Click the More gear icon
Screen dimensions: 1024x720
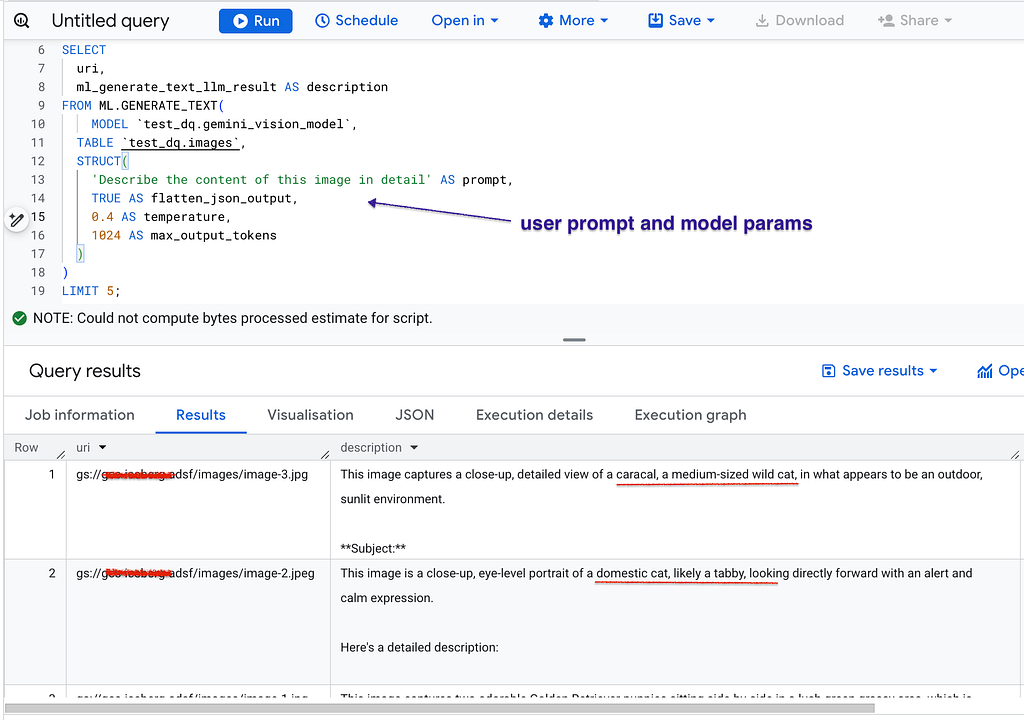545,21
